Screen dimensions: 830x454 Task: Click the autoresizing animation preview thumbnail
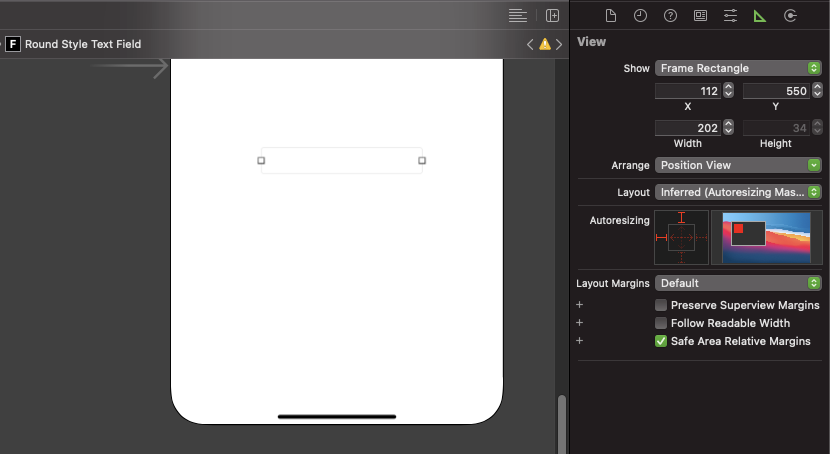click(x=766, y=238)
